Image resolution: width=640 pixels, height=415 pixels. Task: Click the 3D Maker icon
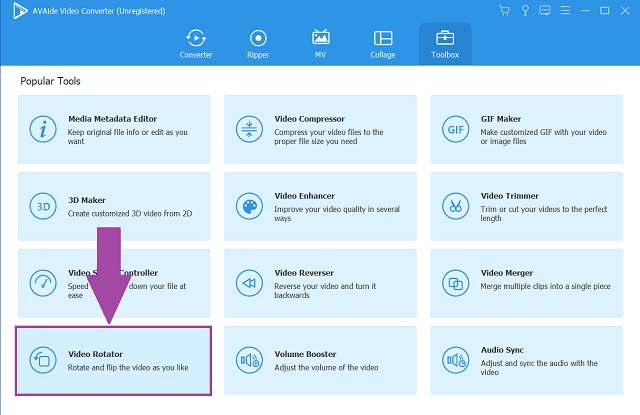43,206
